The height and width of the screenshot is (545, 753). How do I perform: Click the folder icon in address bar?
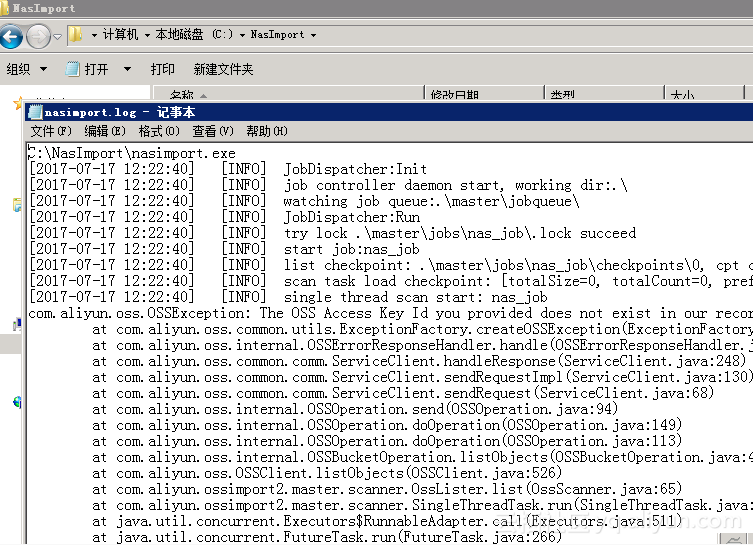tap(75, 35)
